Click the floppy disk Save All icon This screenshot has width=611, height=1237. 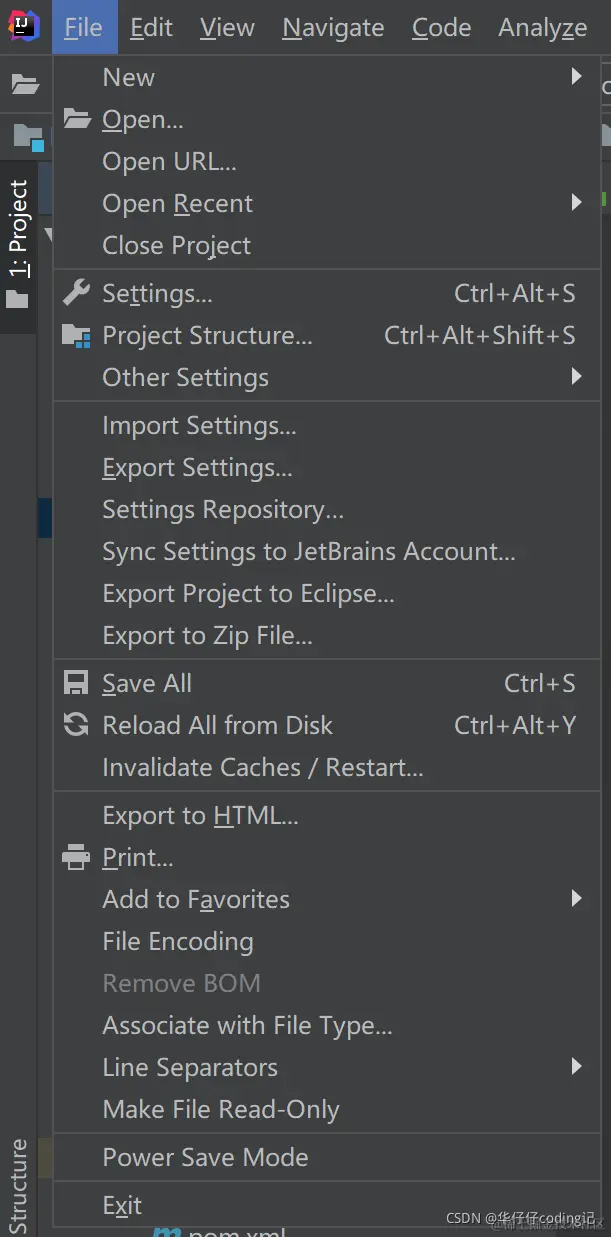click(x=77, y=683)
